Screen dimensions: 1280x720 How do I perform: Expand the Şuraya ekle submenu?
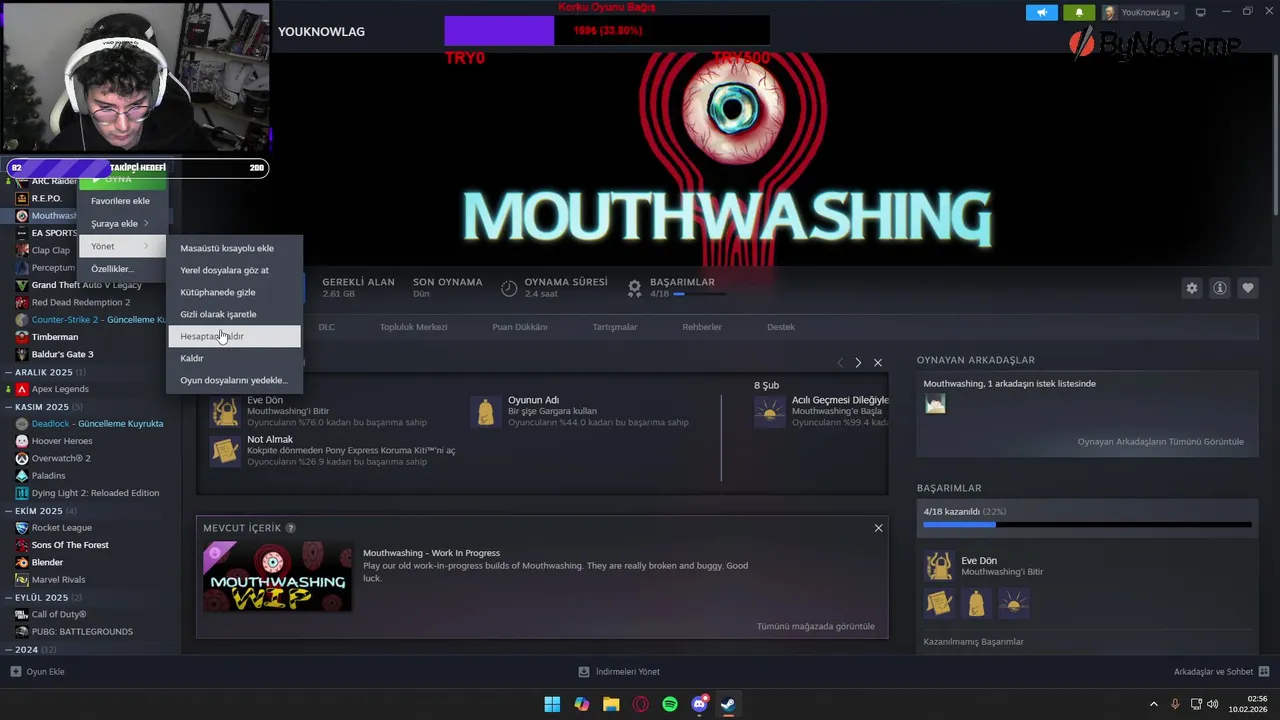(x=121, y=223)
